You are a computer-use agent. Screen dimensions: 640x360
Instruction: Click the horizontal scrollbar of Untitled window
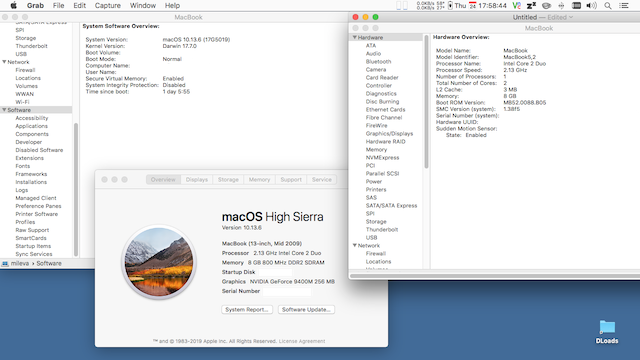495,276
